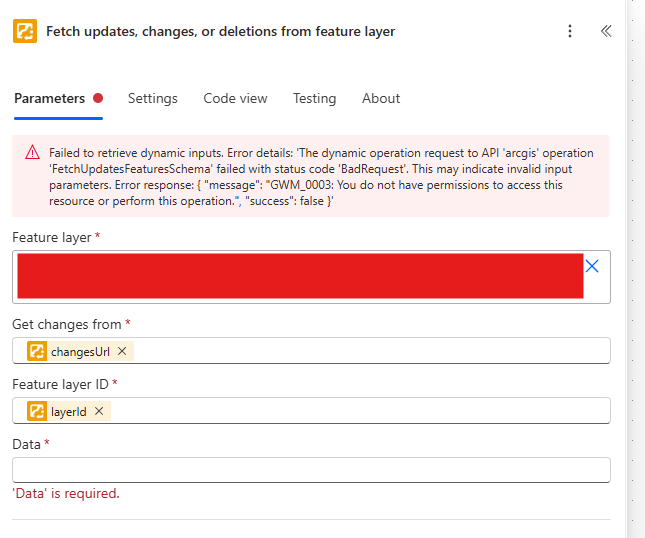Click the Get changes from label

pyautogui.click(x=67, y=324)
